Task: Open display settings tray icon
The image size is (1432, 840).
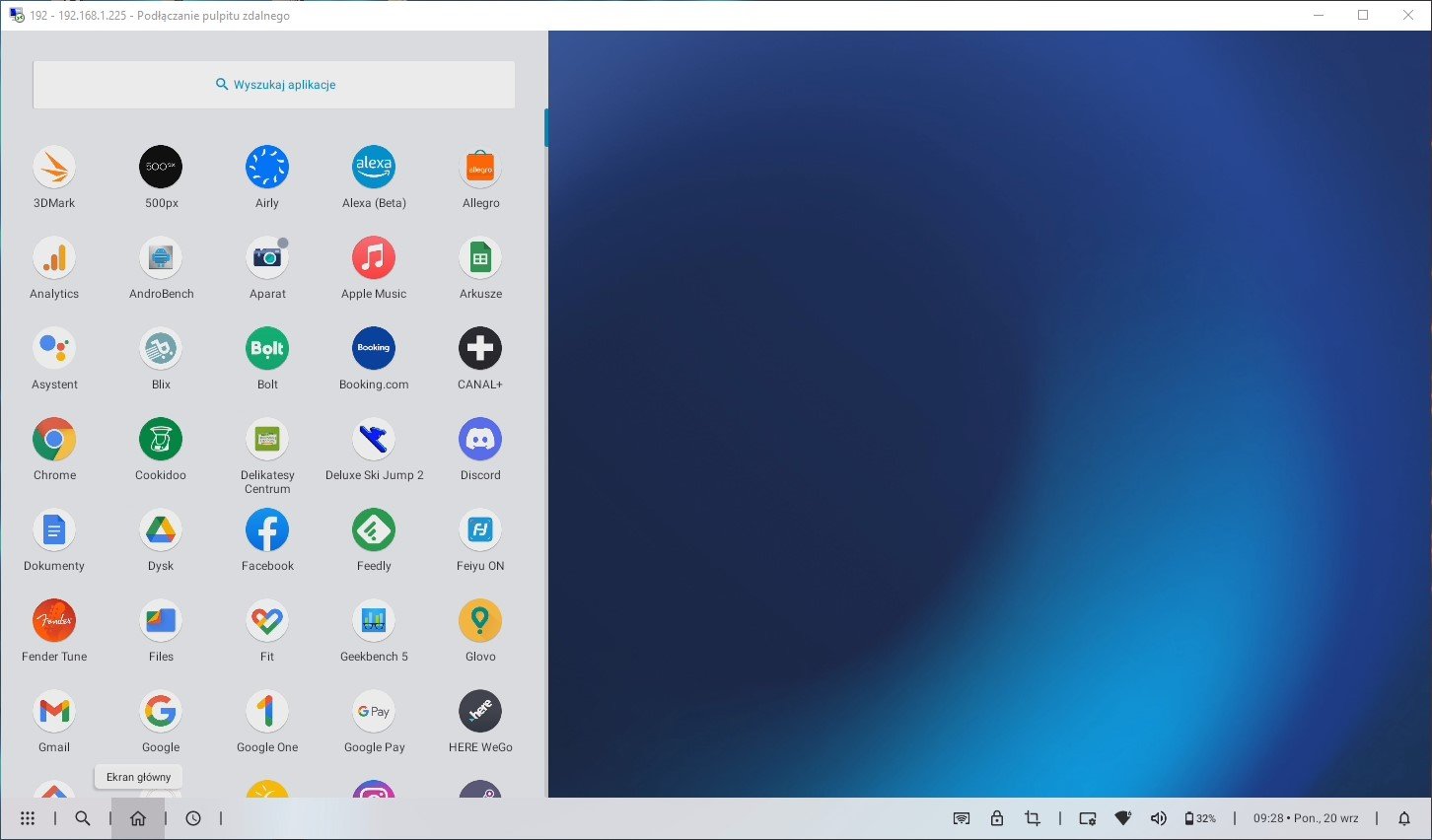Action: click(1088, 818)
